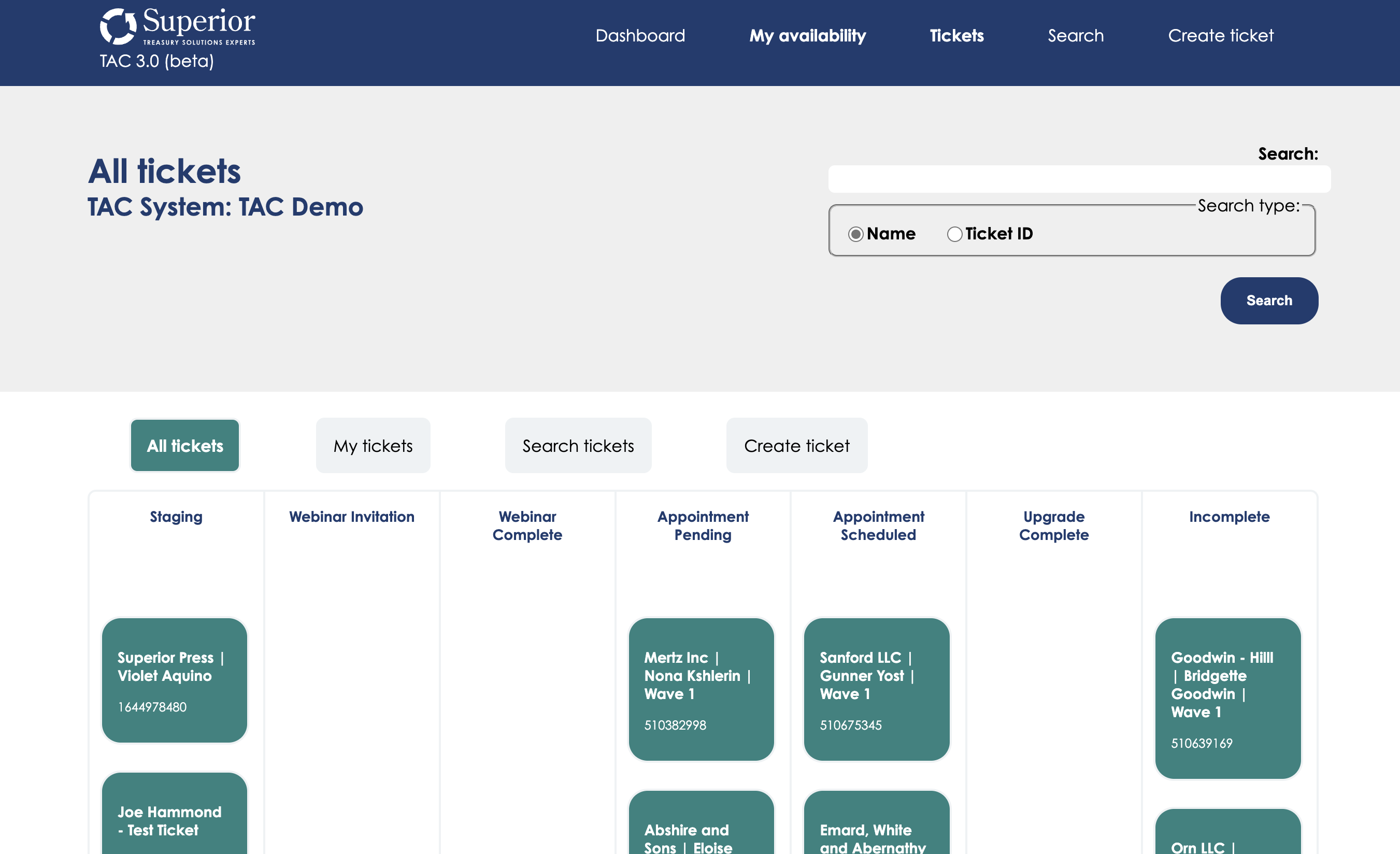Select the Name search type radio
This screenshot has height=854, width=1400.
tap(855, 234)
